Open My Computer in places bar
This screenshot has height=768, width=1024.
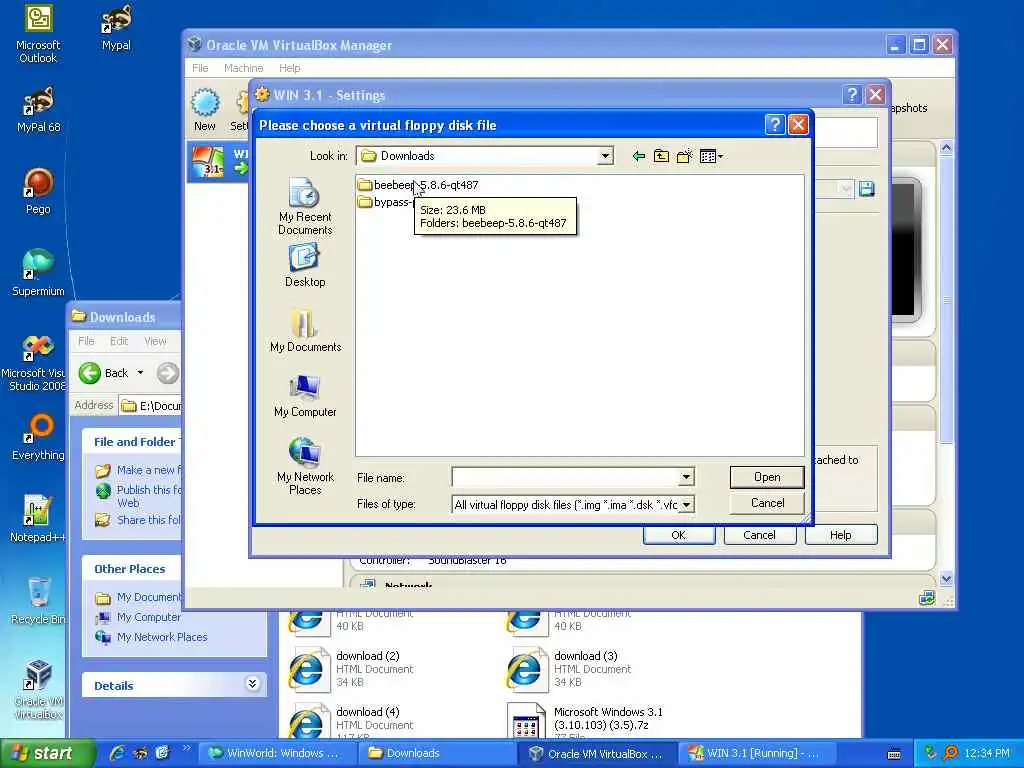pos(305,396)
